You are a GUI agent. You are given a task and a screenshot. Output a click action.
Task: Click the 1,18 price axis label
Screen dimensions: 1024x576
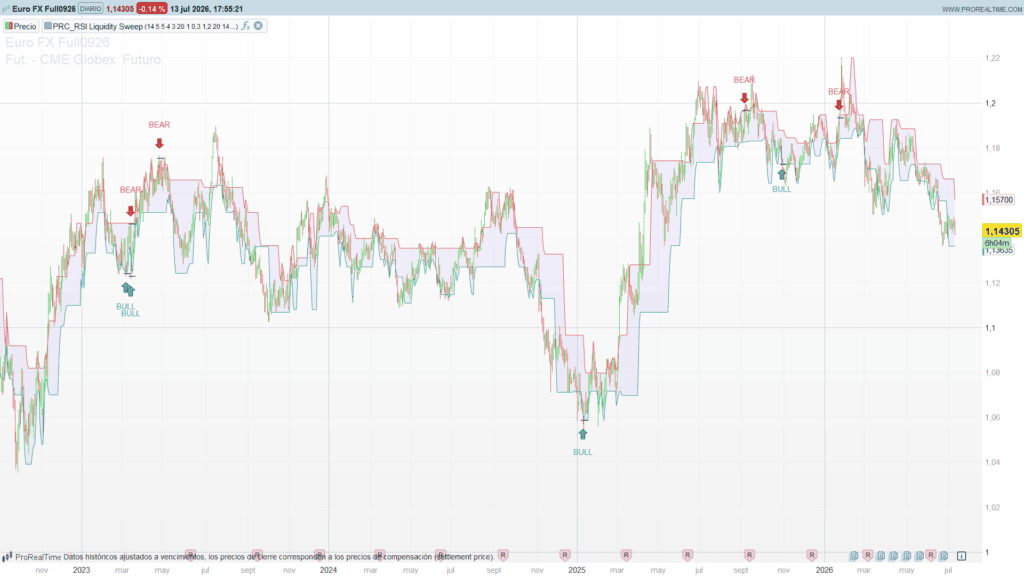(x=992, y=148)
